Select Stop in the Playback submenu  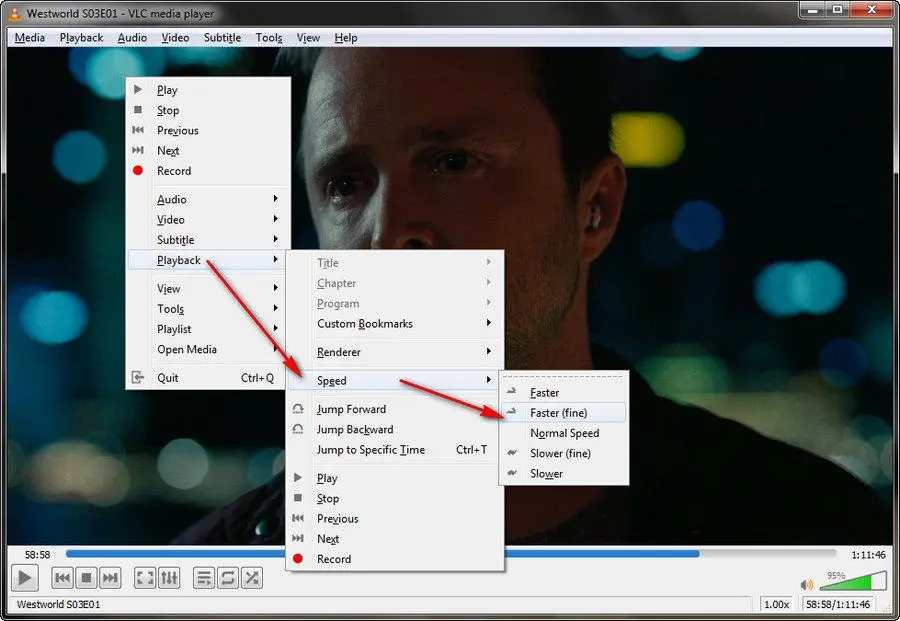click(395, 498)
